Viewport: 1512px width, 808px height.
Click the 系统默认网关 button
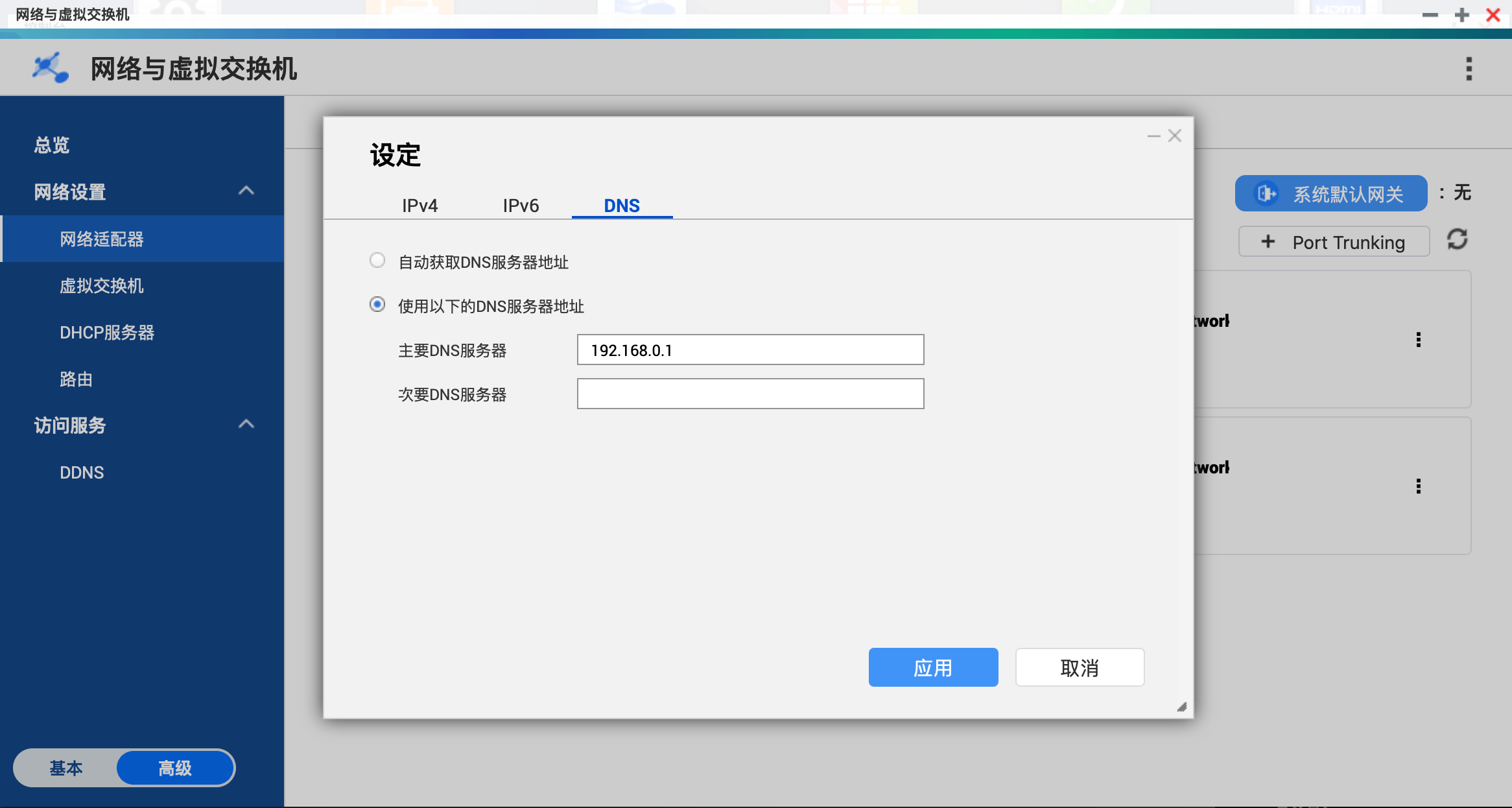1331,193
